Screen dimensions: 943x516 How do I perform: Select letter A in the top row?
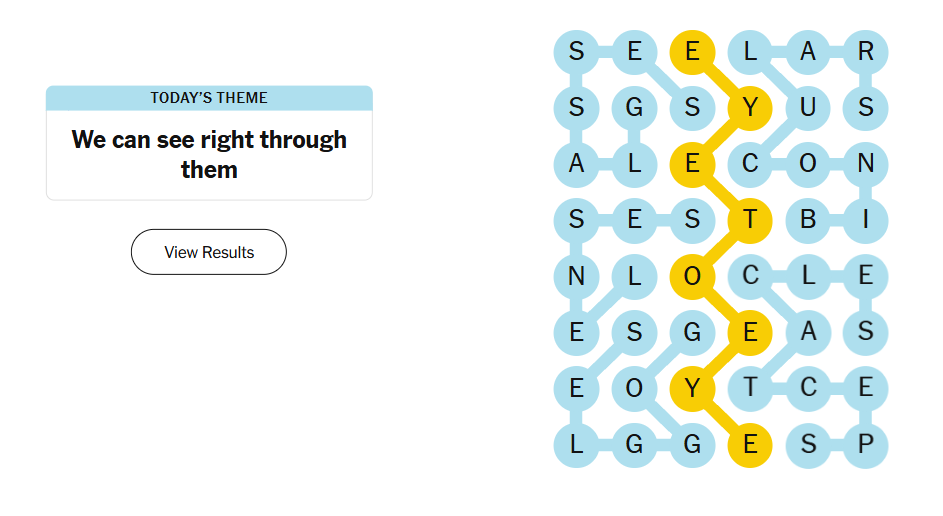click(808, 51)
